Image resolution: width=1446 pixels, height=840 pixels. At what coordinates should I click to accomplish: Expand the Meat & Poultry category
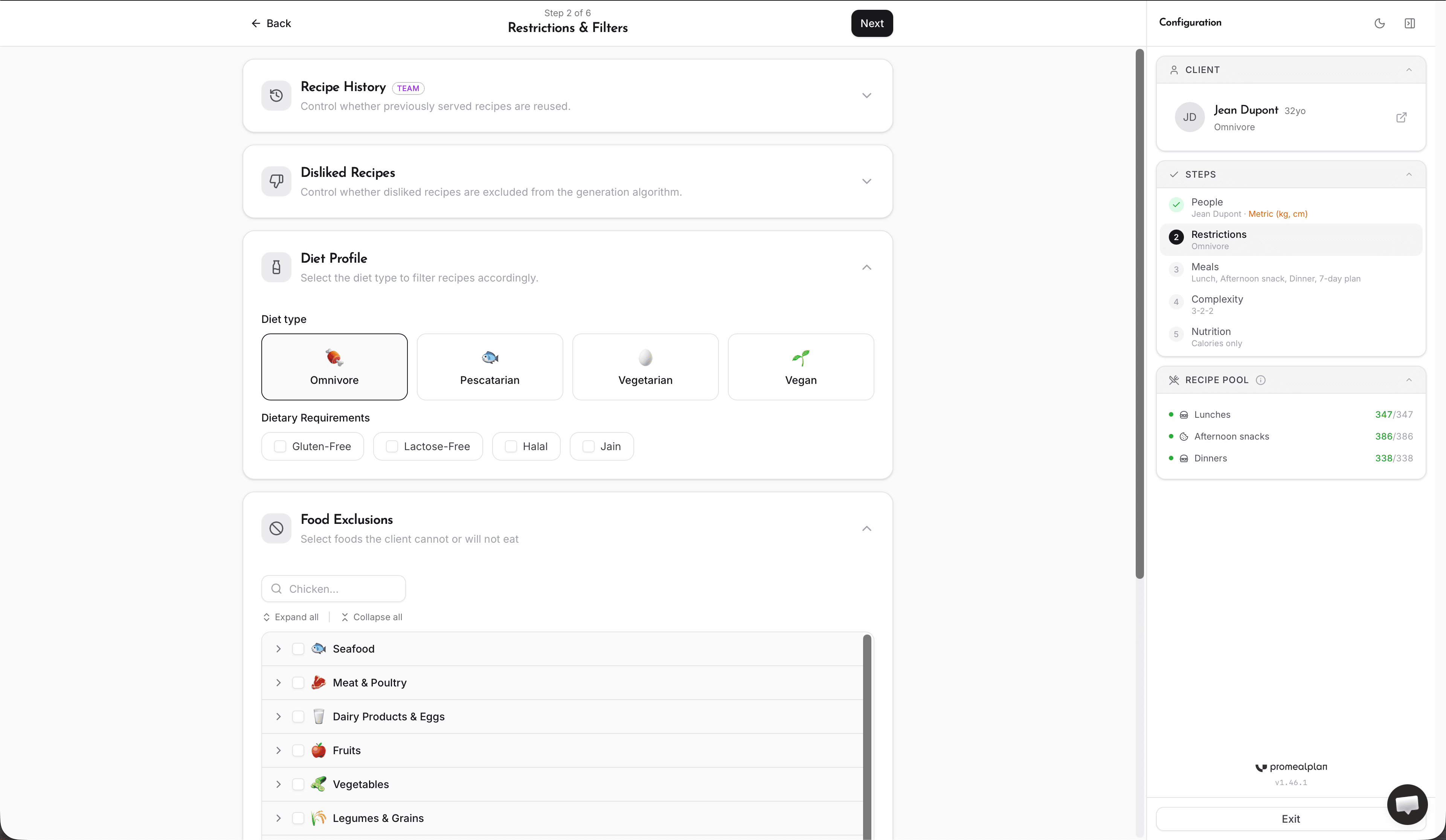click(x=278, y=682)
